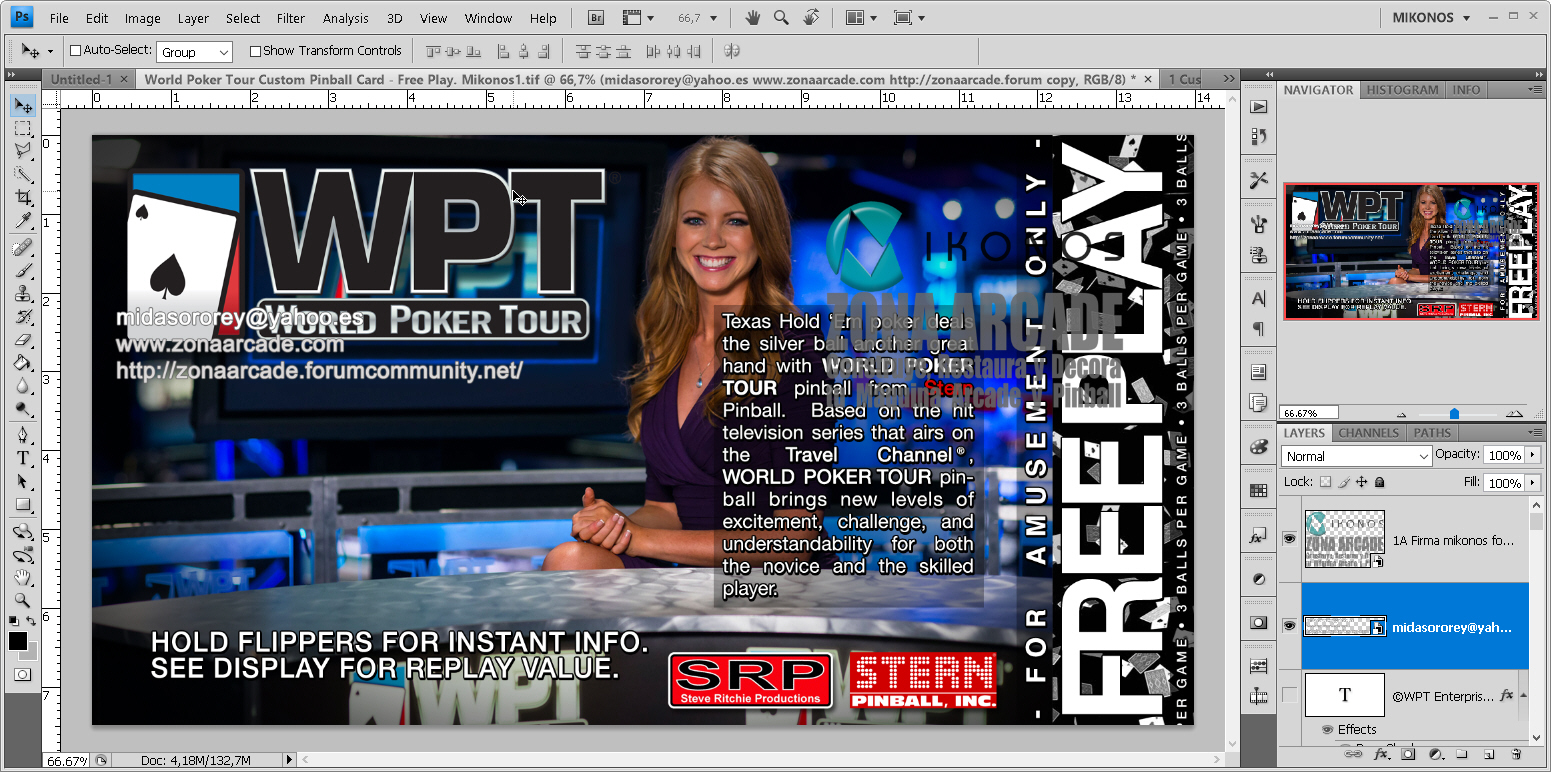This screenshot has height=772, width=1551.
Task: Toggle Effects visibility for the ©WPT layer
Action: [x=1327, y=729]
